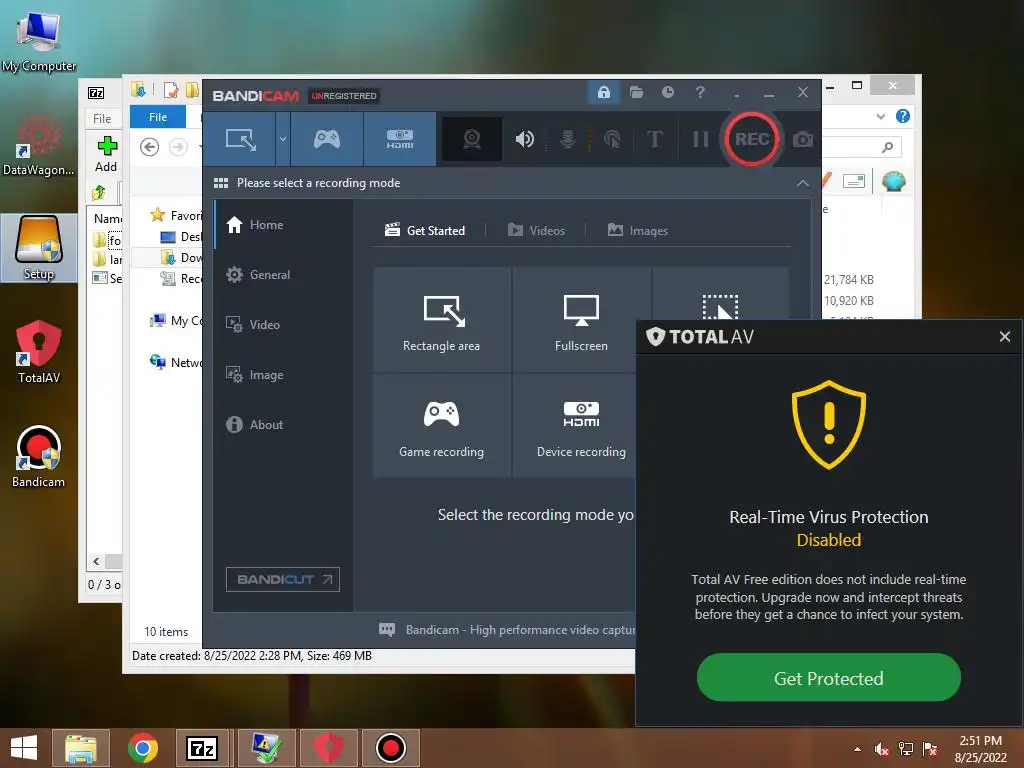The height and width of the screenshot is (768, 1024).
Task: Select HDMI device recording mode in toolbar
Action: 400,139
